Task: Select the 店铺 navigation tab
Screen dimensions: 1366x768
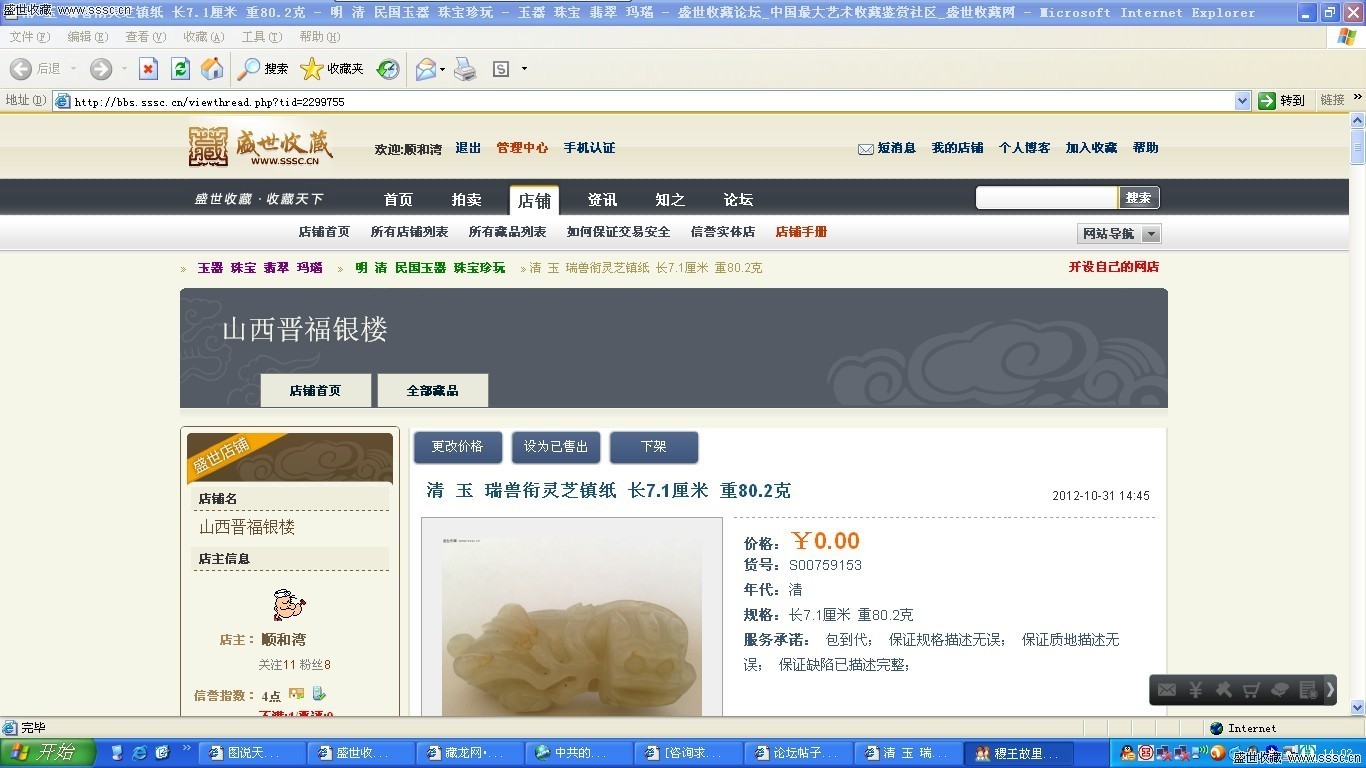Action: coord(534,200)
